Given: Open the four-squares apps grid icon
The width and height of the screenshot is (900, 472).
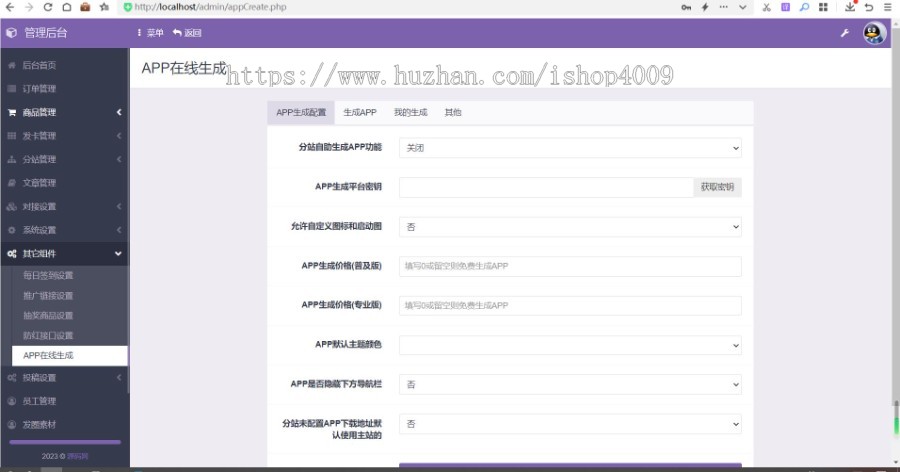Looking at the screenshot, I should coord(823,7).
